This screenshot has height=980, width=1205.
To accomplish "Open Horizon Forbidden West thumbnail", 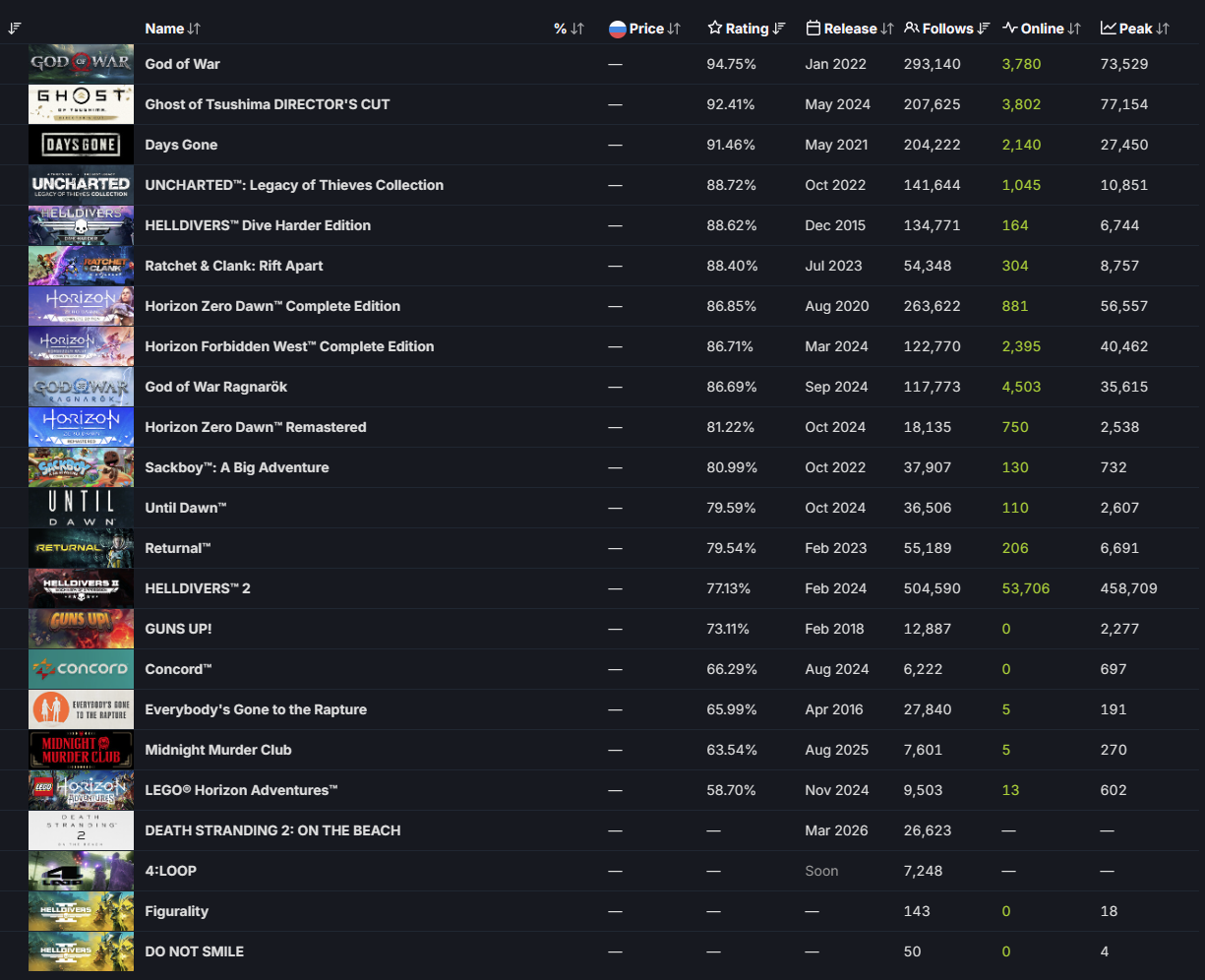I will pos(81,346).
